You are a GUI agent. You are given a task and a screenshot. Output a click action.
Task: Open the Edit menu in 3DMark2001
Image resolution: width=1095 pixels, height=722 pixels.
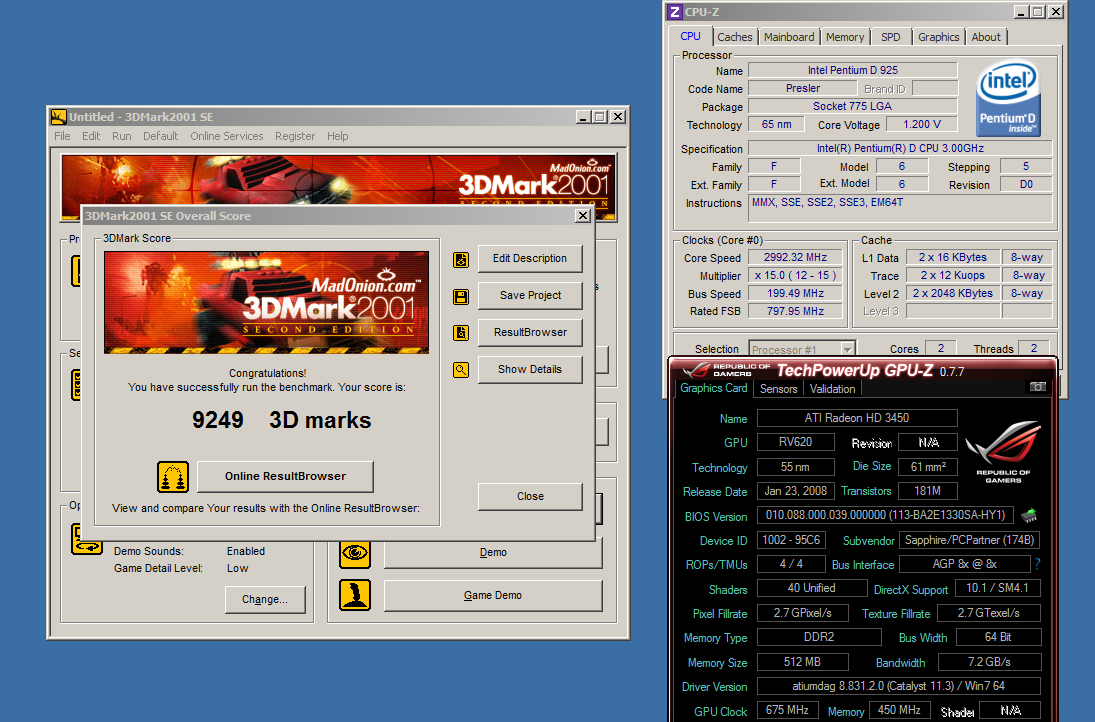coord(91,136)
